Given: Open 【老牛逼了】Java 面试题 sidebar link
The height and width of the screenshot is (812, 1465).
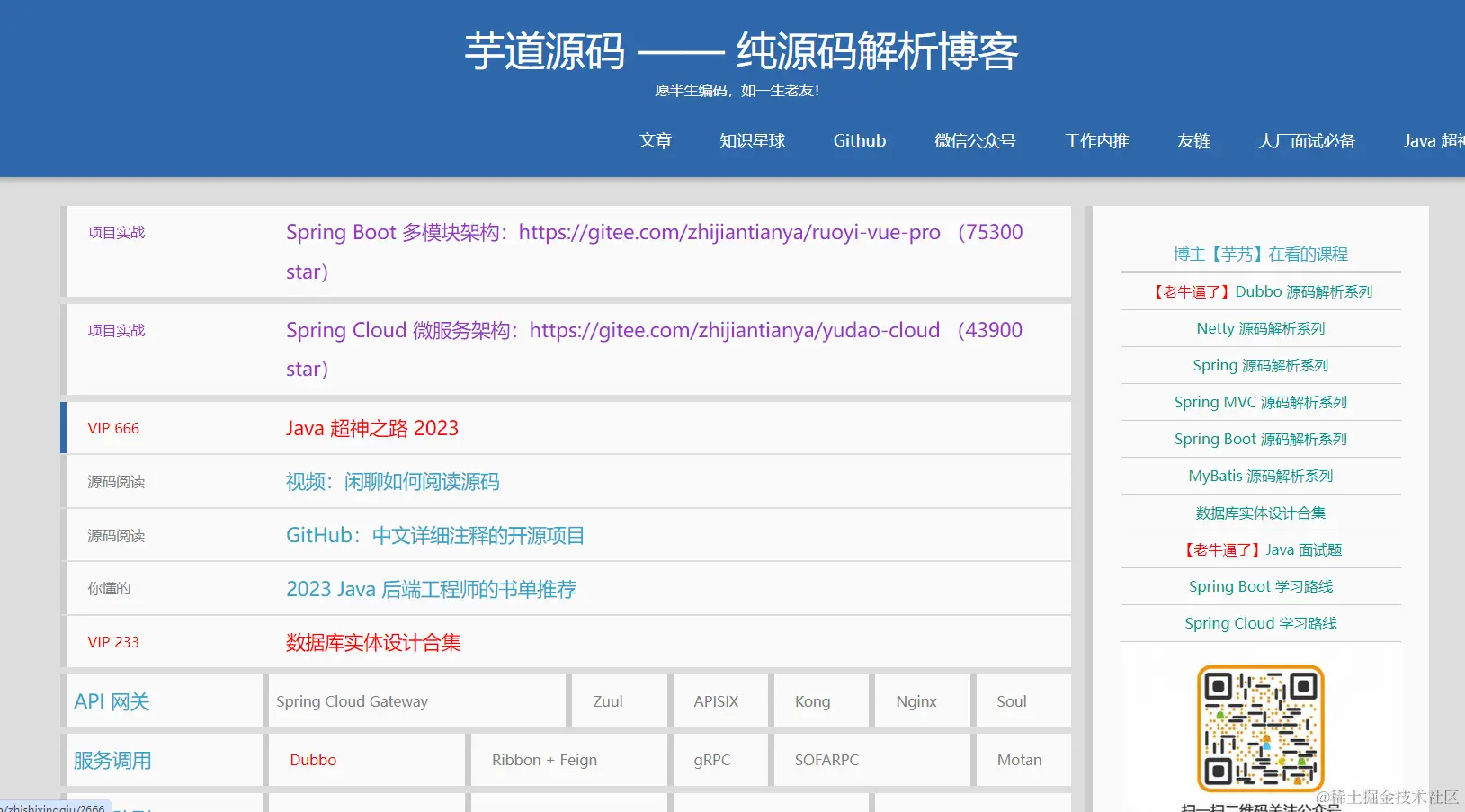Looking at the screenshot, I should coord(1260,549).
